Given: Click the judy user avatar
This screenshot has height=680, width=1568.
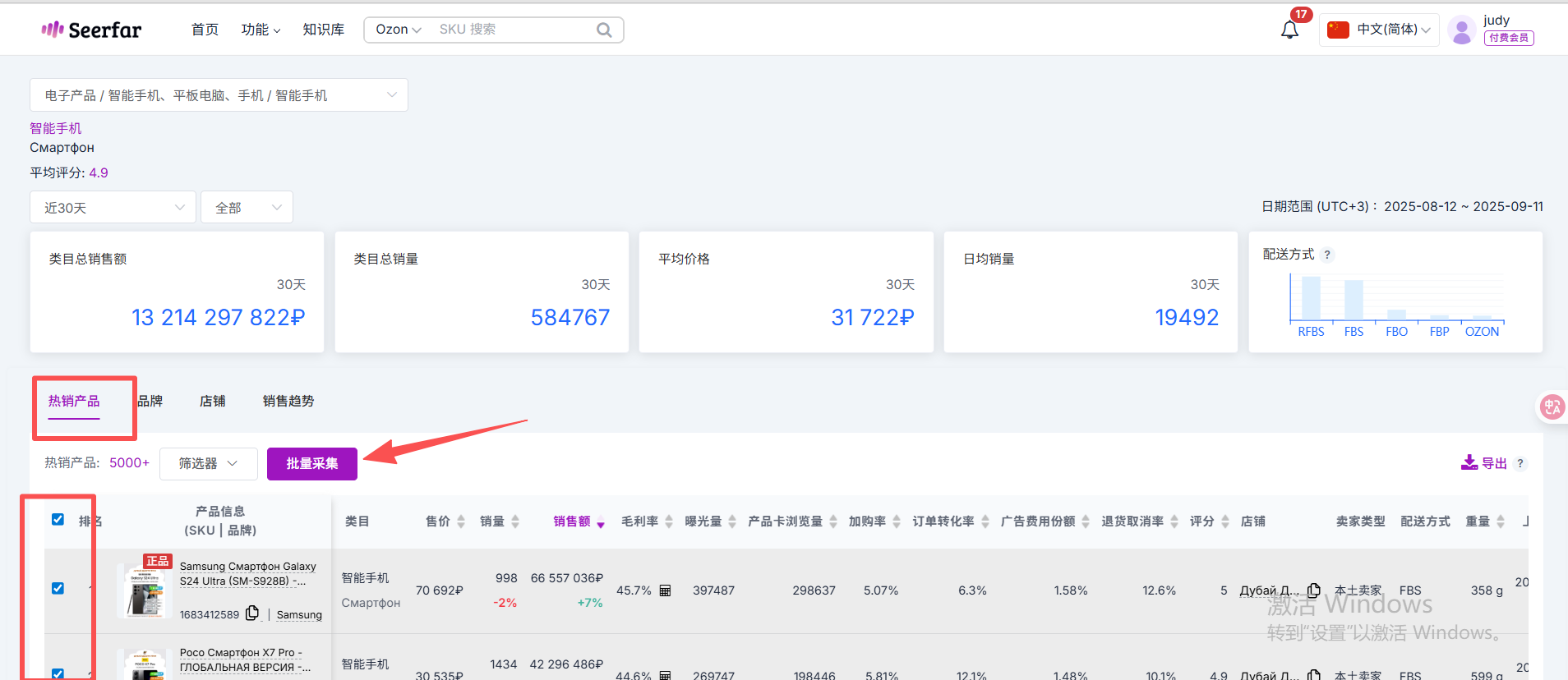Looking at the screenshot, I should (x=1461, y=30).
